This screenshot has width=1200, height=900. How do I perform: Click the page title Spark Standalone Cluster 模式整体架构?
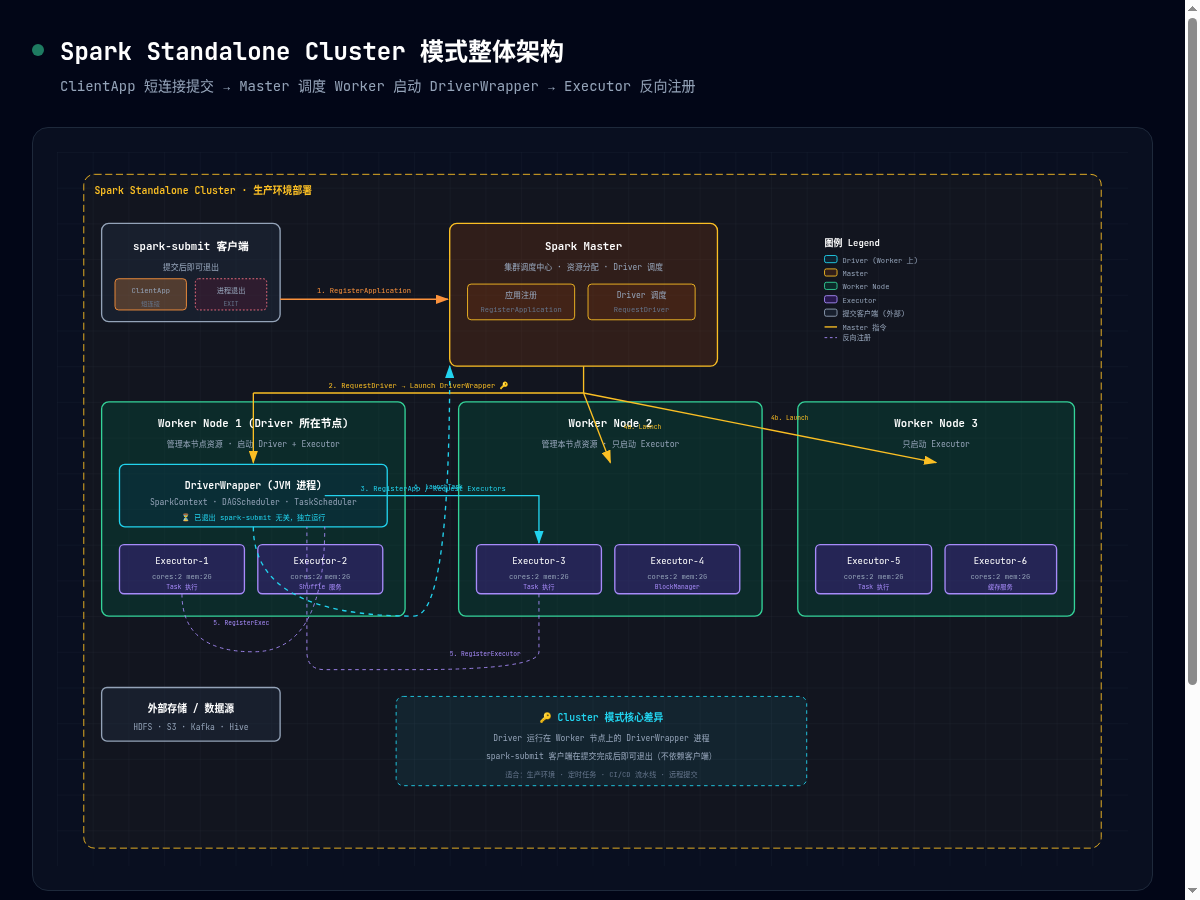point(312,52)
